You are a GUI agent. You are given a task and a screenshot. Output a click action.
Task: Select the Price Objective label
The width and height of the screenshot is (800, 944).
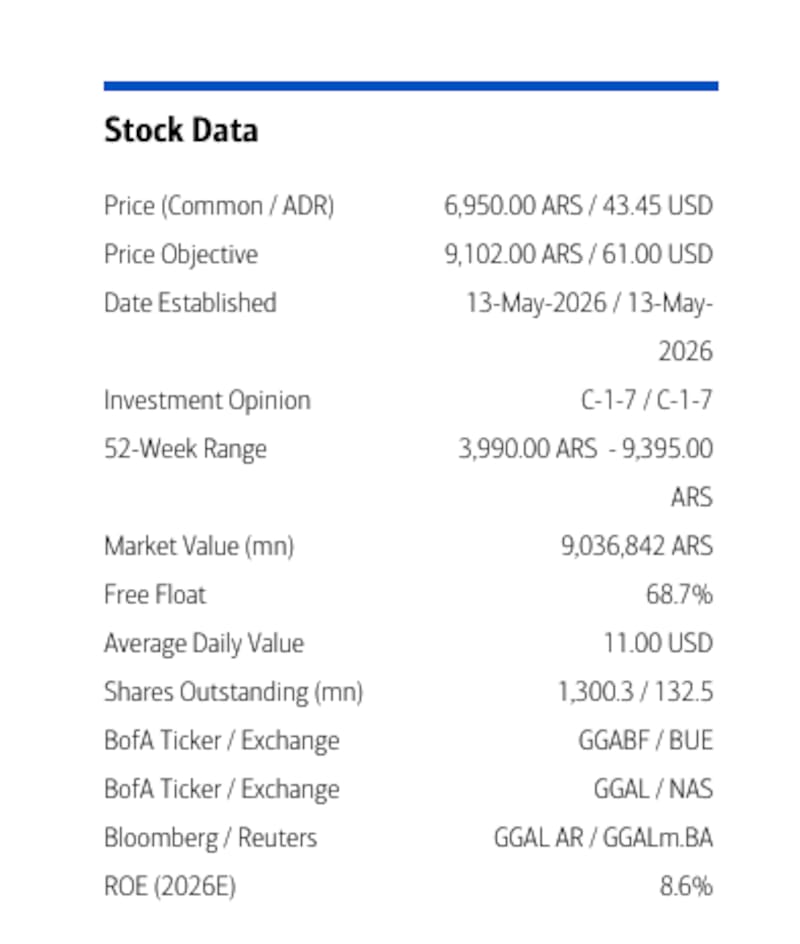coord(181,255)
